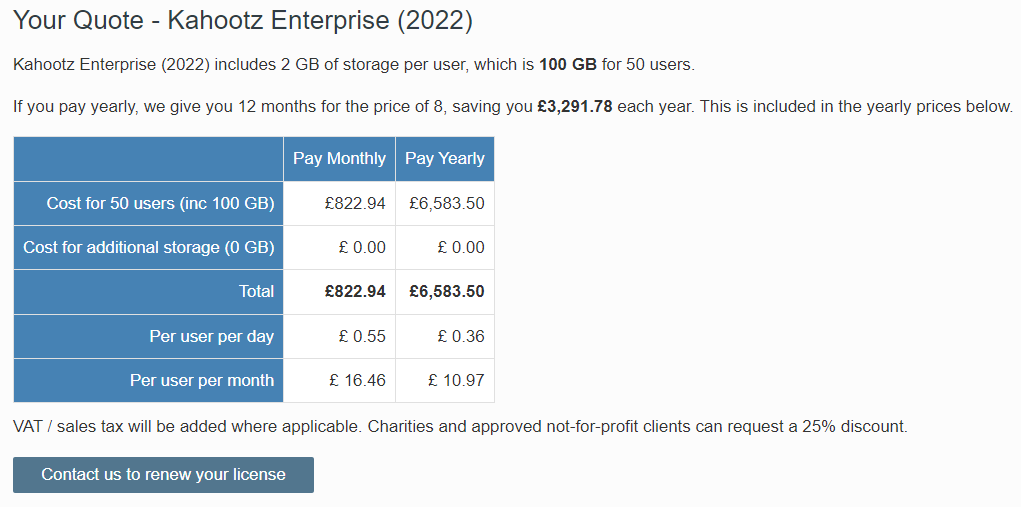Screen dimensions: 1021x507
Task: Click the 'Your Quote - Kahootz Enterprise' heading
Action: (243, 20)
